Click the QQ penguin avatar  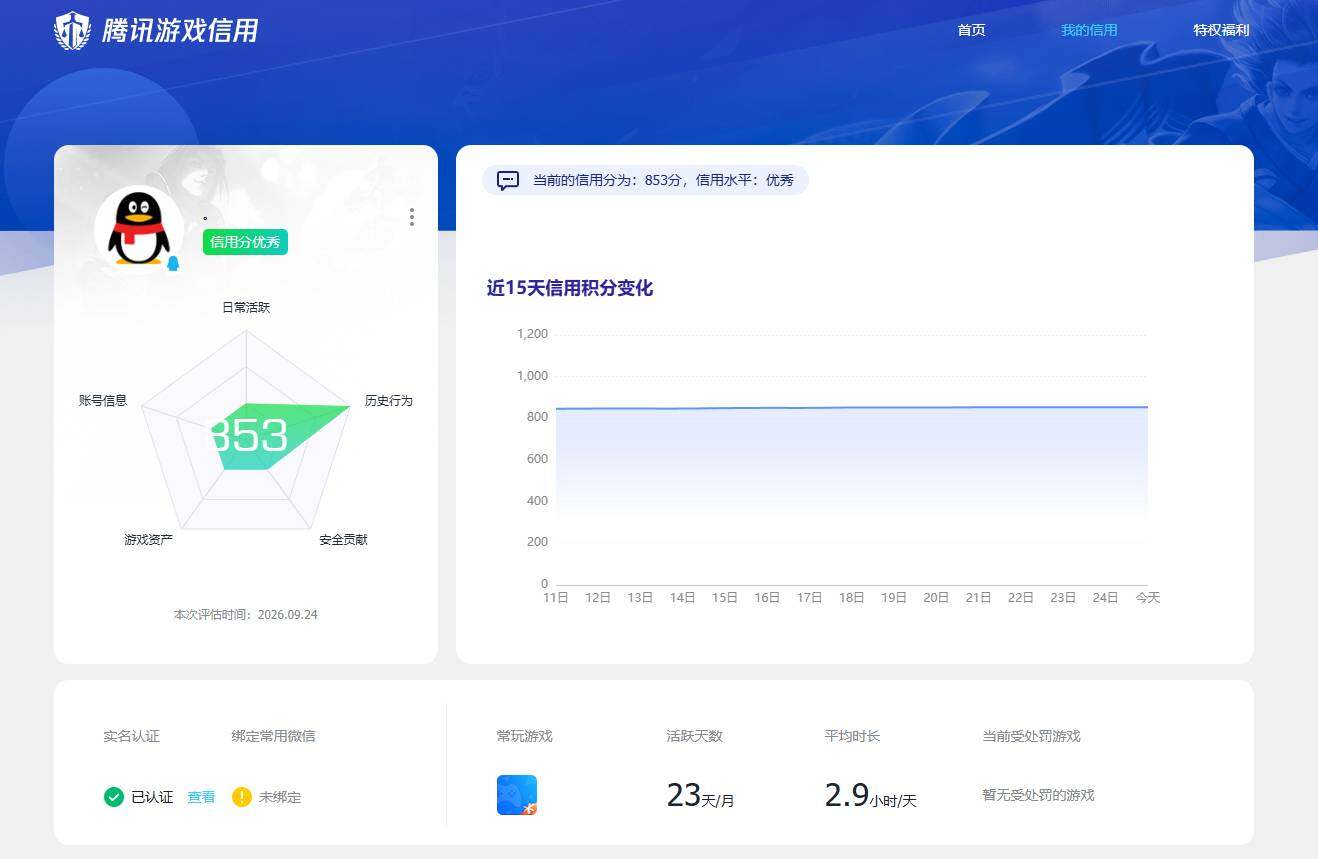point(139,230)
